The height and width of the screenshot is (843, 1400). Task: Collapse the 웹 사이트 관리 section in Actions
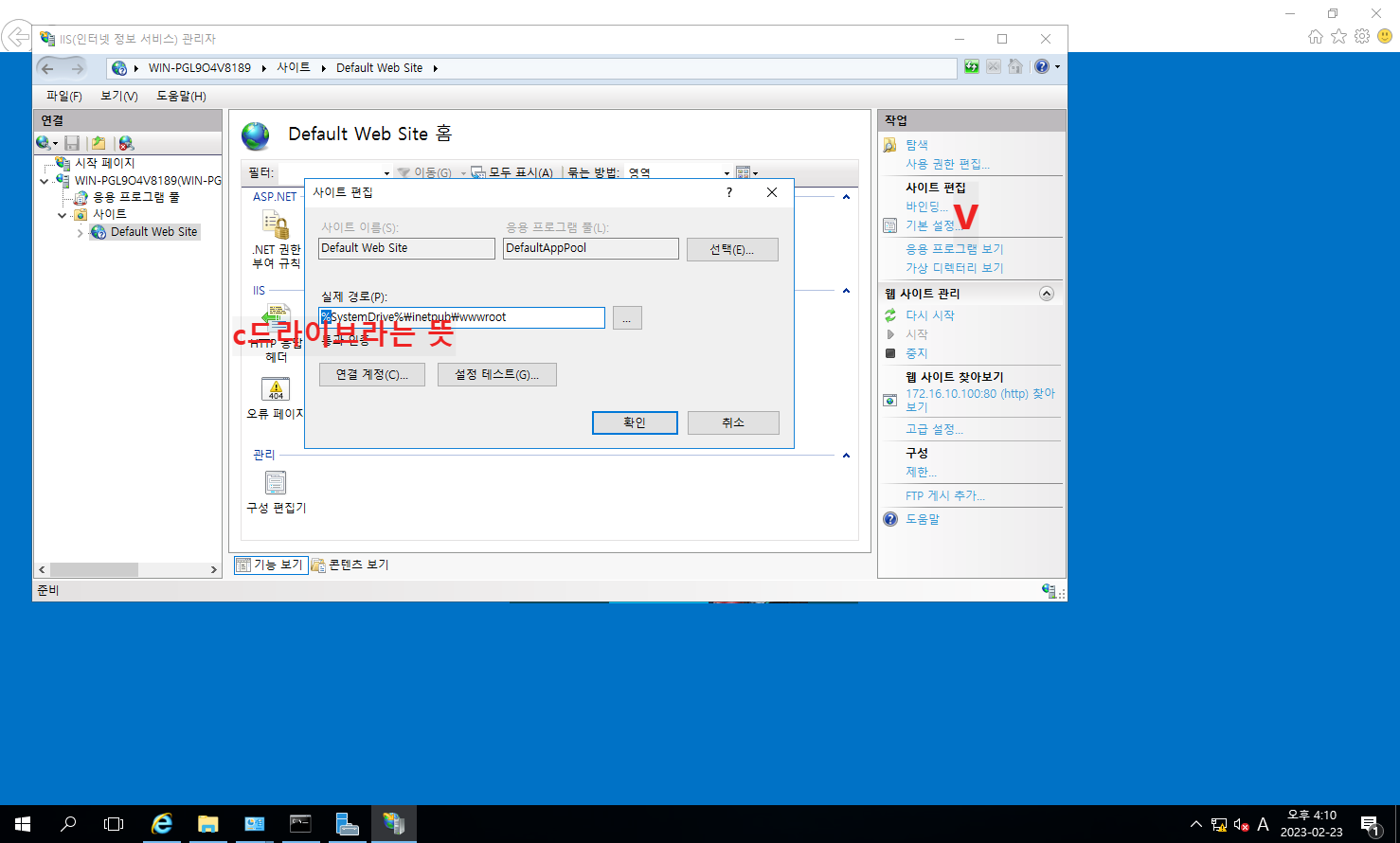(x=1047, y=294)
